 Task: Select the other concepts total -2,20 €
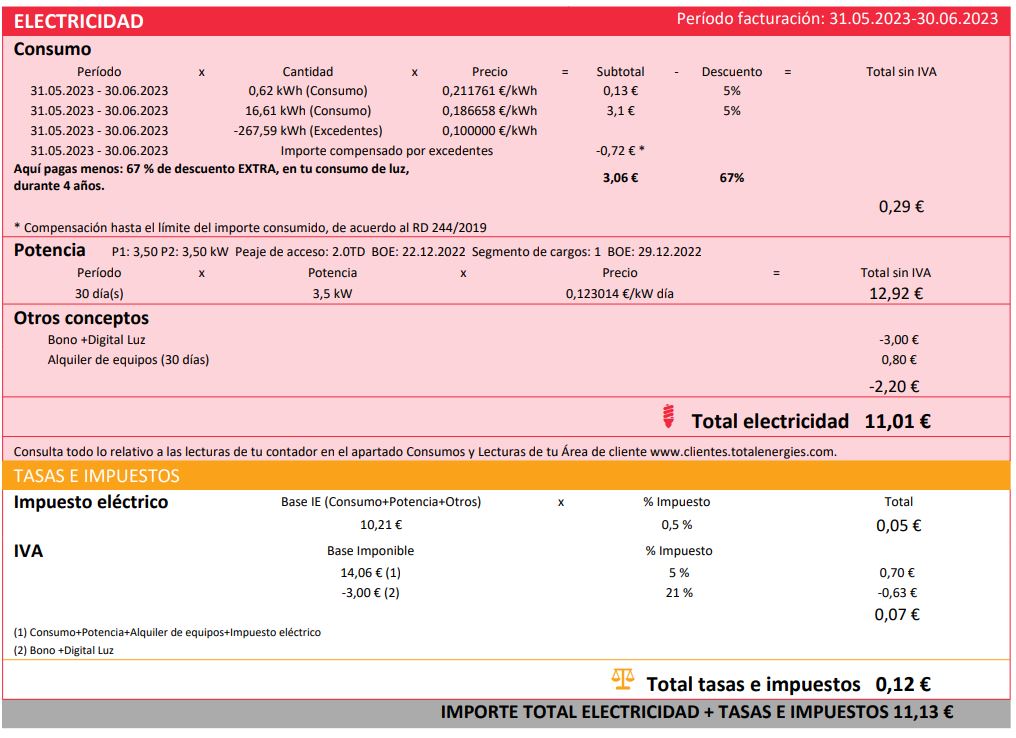[x=894, y=387]
